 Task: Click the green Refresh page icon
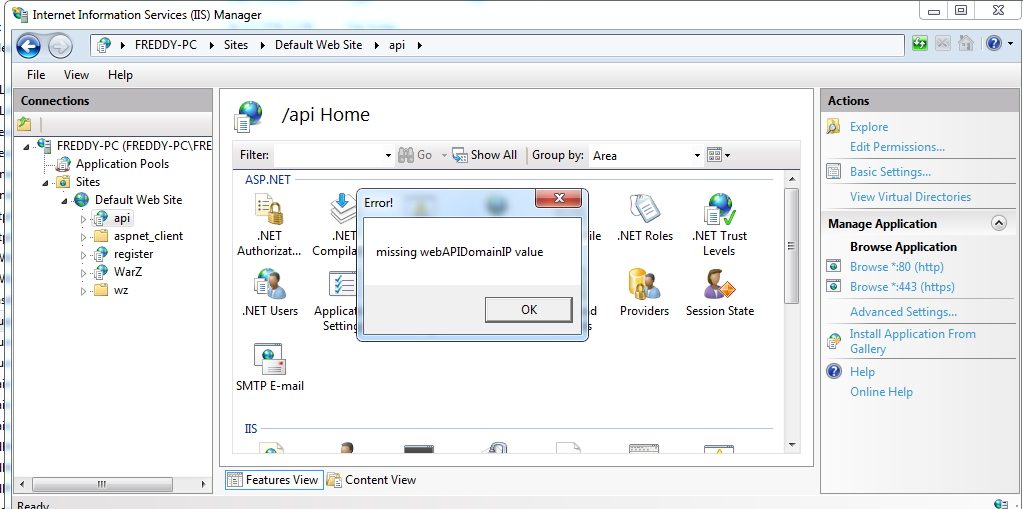tap(920, 44)
